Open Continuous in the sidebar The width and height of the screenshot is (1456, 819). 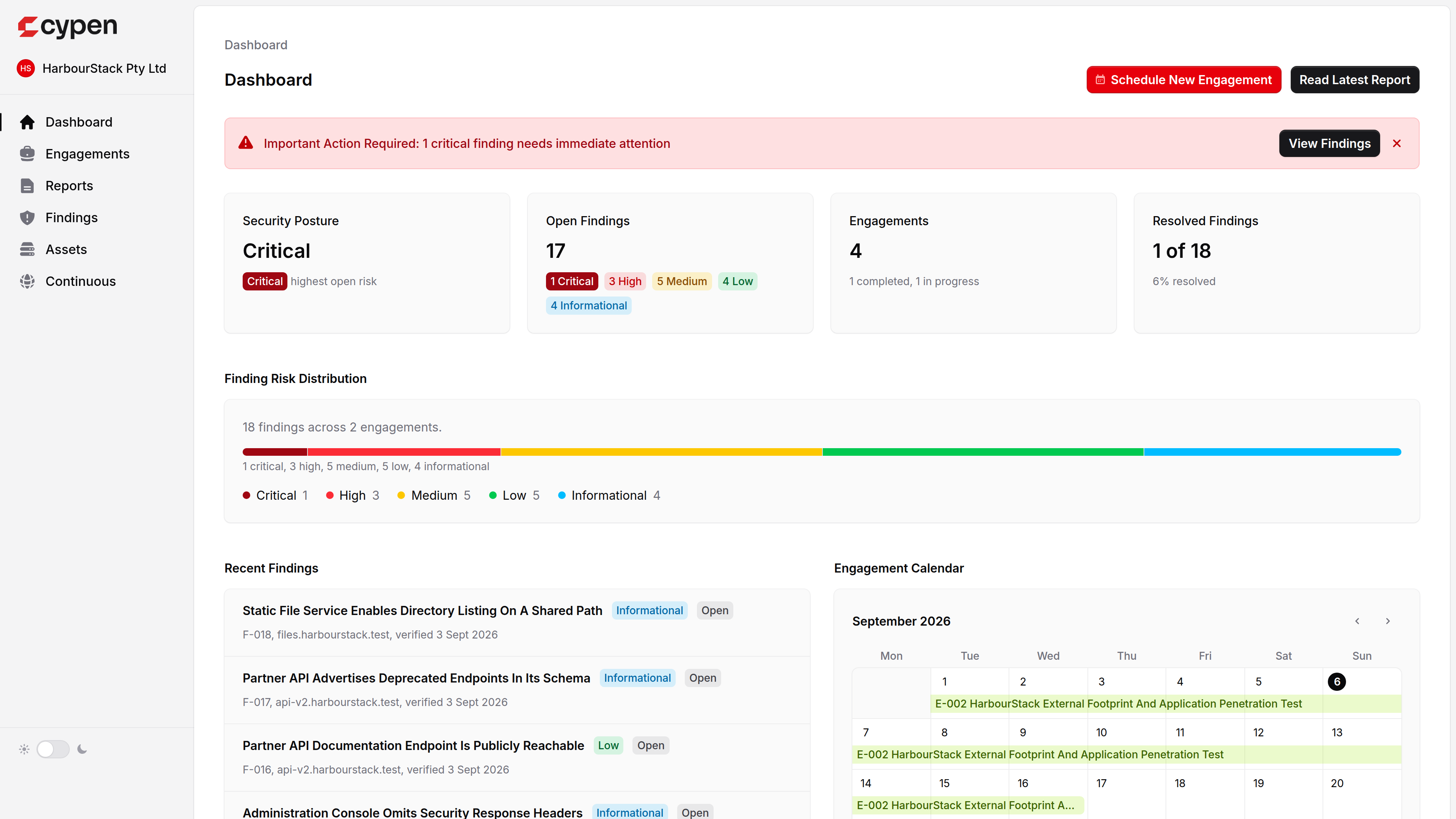[97, 281]
